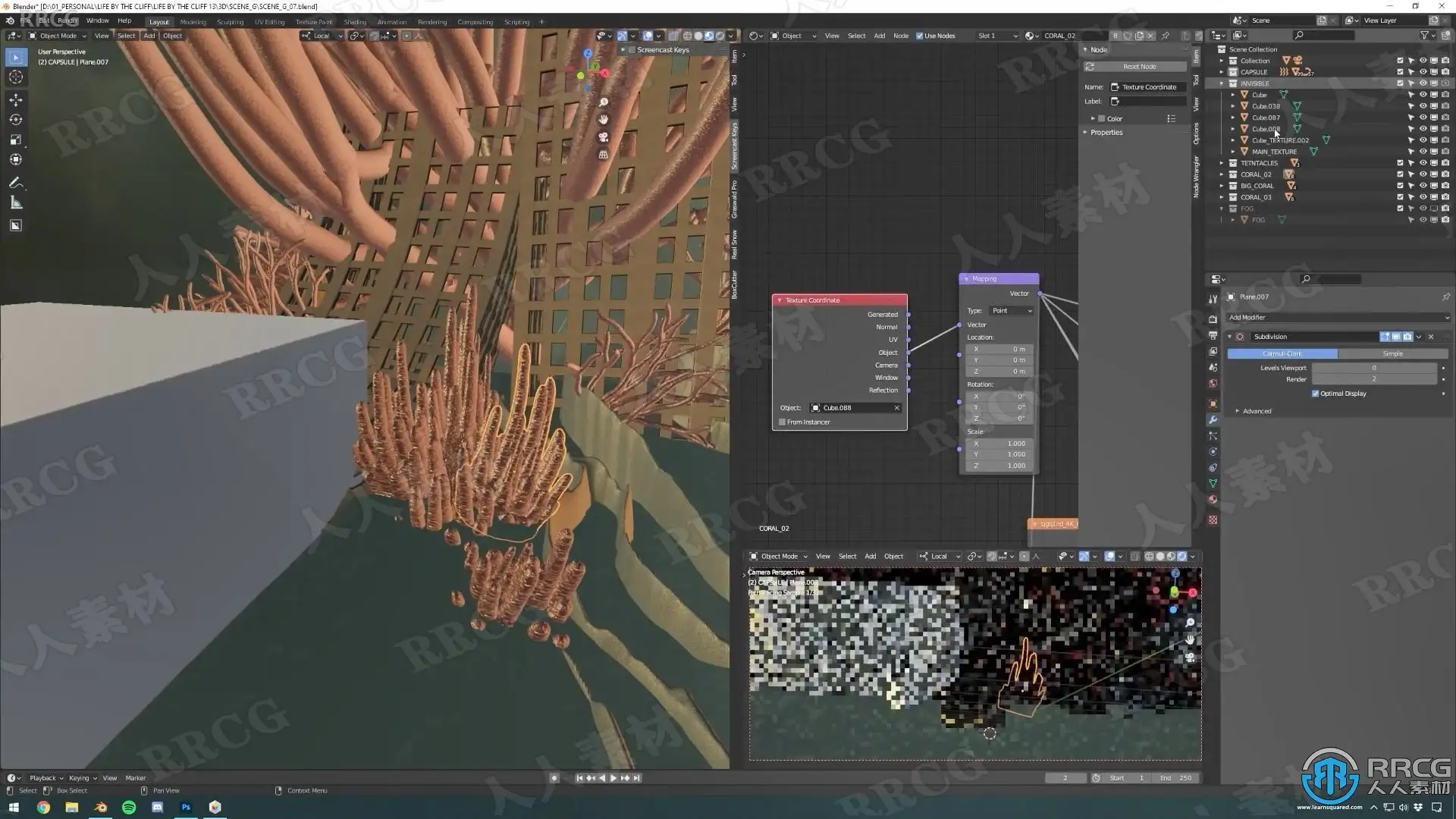Viewport: 1456px width, 819px height.
Task: Enable the From Instancer checkbox
Action: tap(783, 422)
